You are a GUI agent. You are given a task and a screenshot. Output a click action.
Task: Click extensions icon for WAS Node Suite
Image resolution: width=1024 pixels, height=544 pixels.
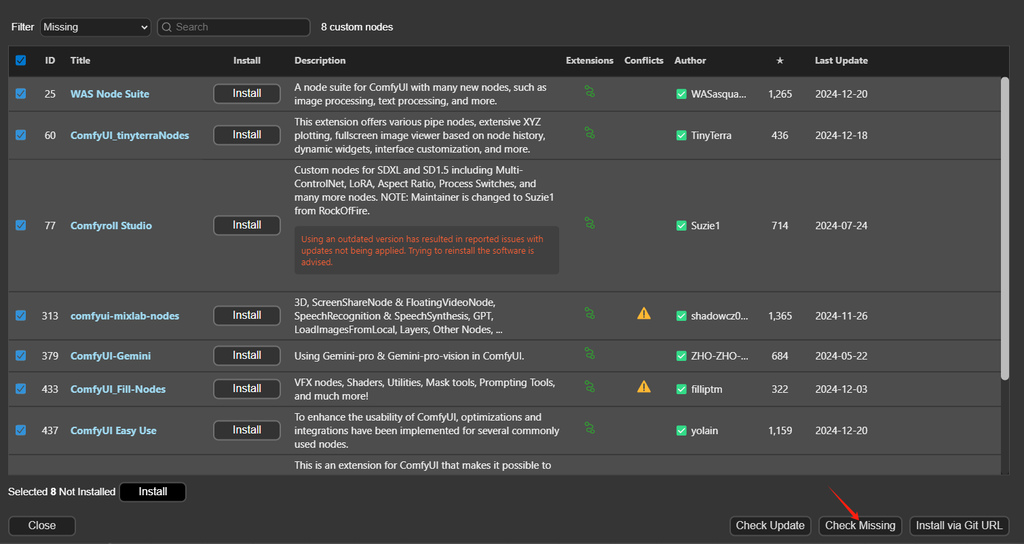[590, 92]
